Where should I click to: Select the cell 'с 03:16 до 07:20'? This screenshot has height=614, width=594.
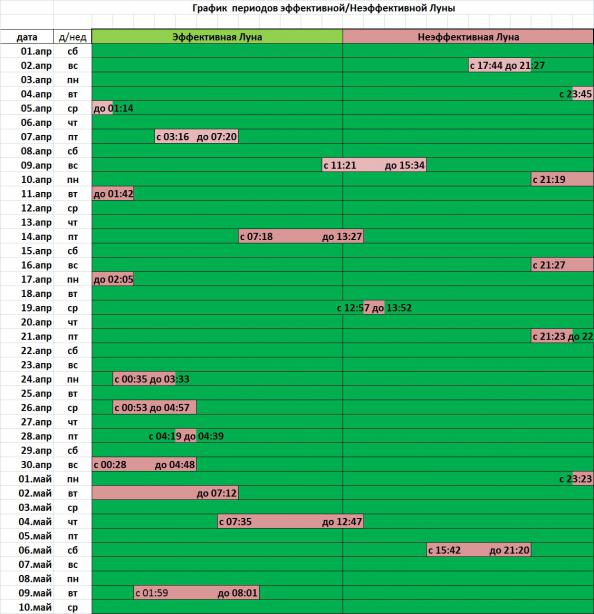[196, 137]
